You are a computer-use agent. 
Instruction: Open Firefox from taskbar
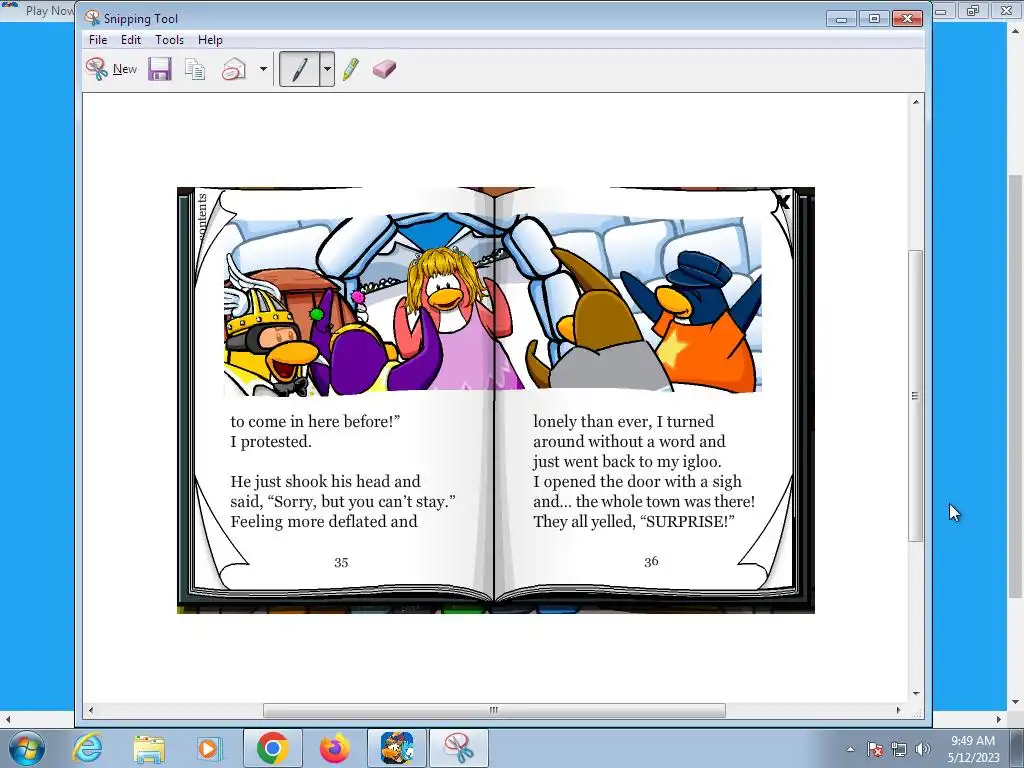coord(334,748)
